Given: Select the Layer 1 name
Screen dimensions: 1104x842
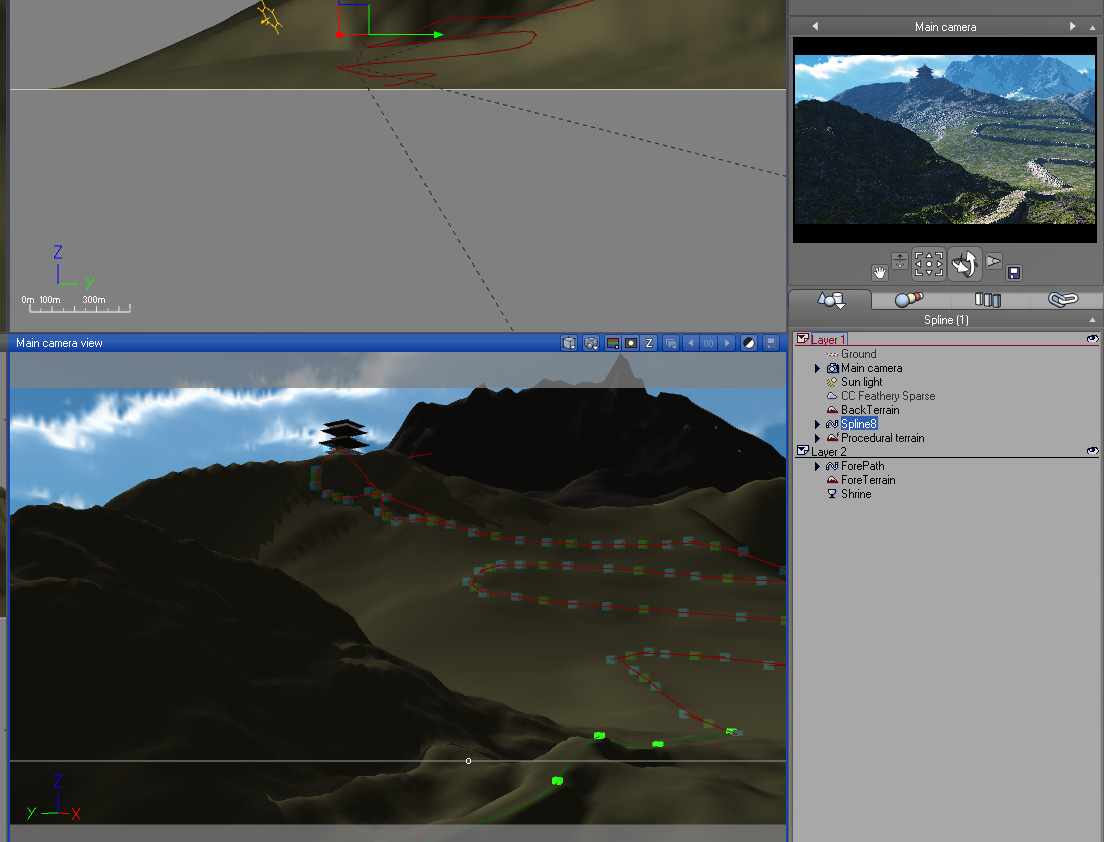Looking at the screenshot, I should point(828,339).
